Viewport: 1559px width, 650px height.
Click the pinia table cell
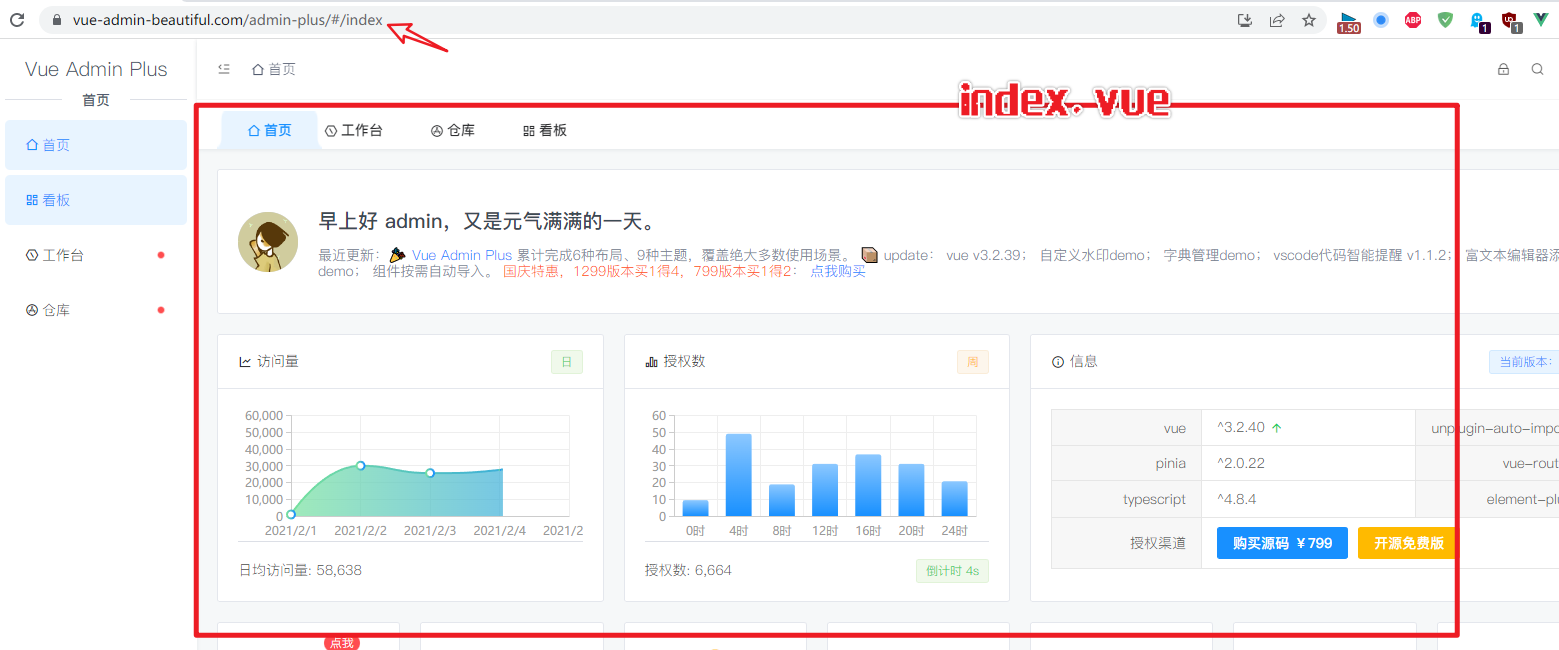(x=1127, y=464)
